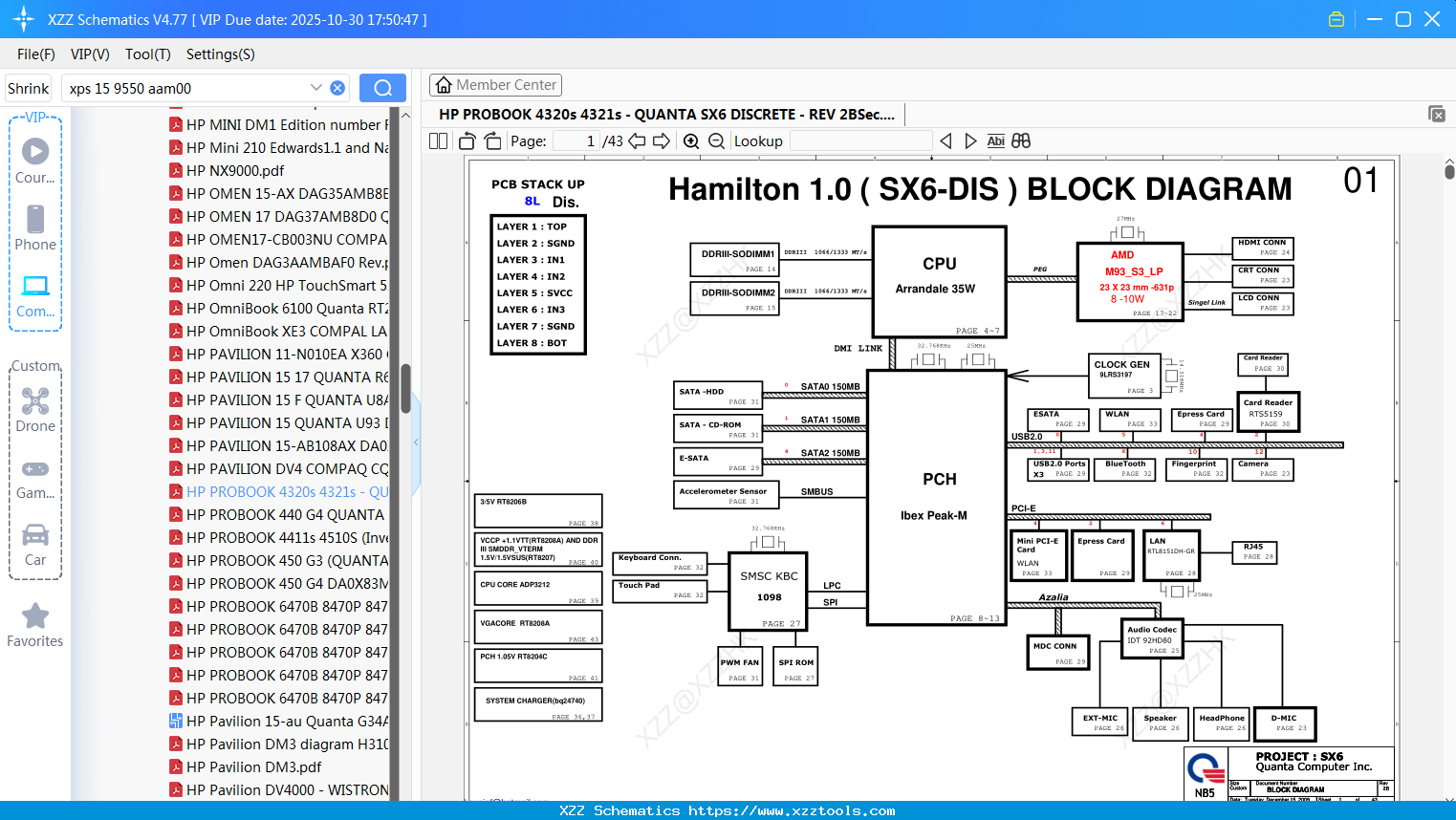Open the Settings(S) menu

pyautogui.click(x=221, y=54)
